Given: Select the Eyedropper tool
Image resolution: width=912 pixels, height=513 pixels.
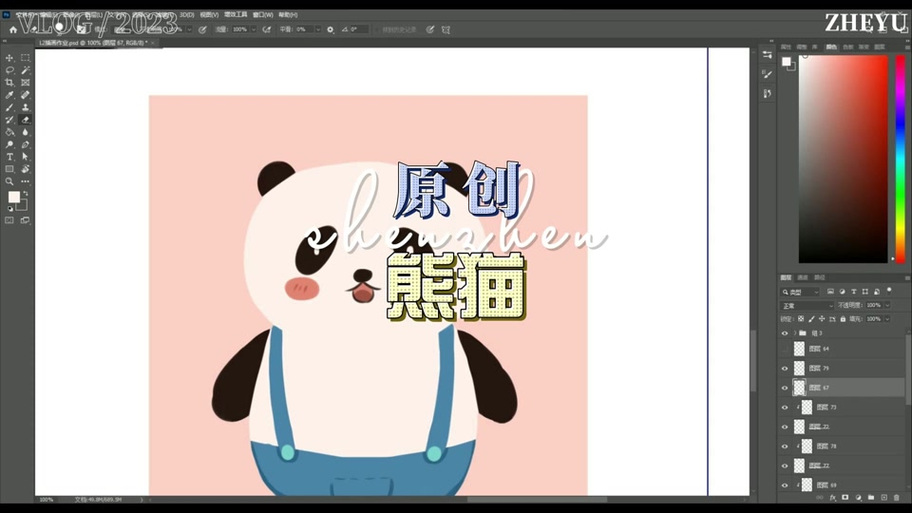Looking at the screenshot, I should tap(9, 95).
